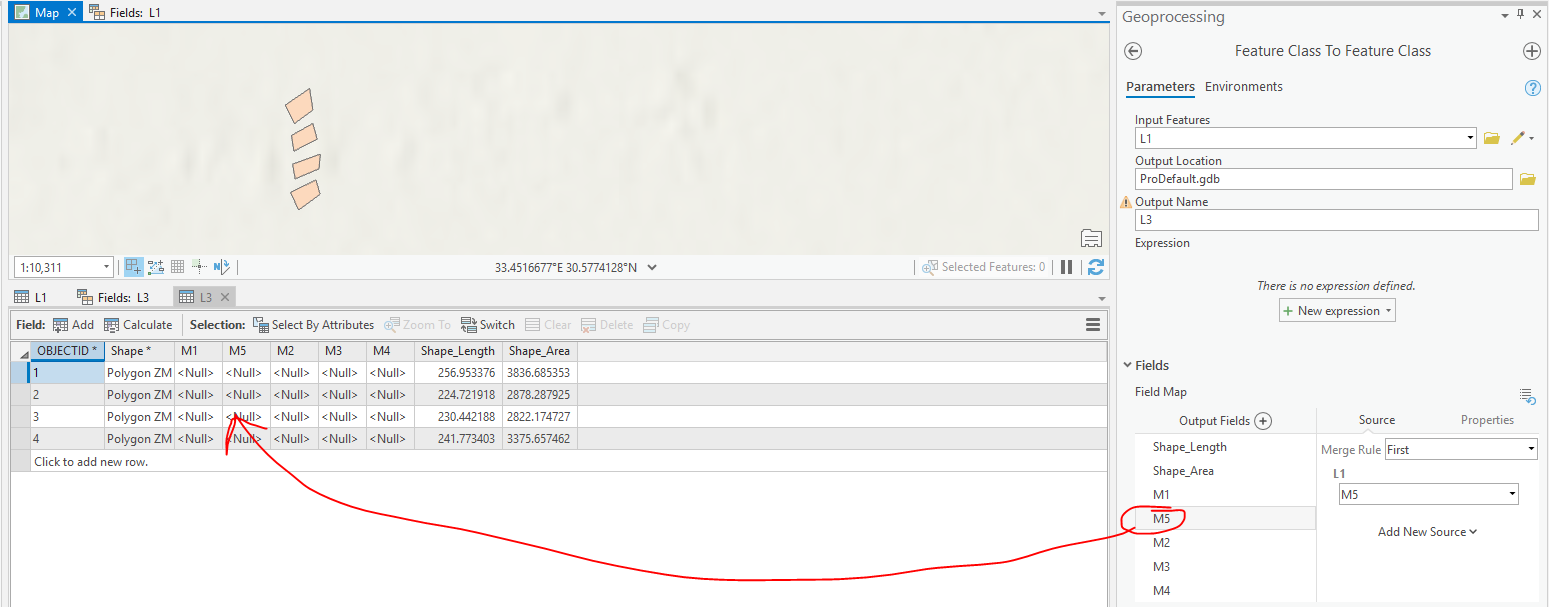Click the back arrow in Geoprocessing pane
The width and height of the screenshot is (1549, 607).
(1131, 51)
